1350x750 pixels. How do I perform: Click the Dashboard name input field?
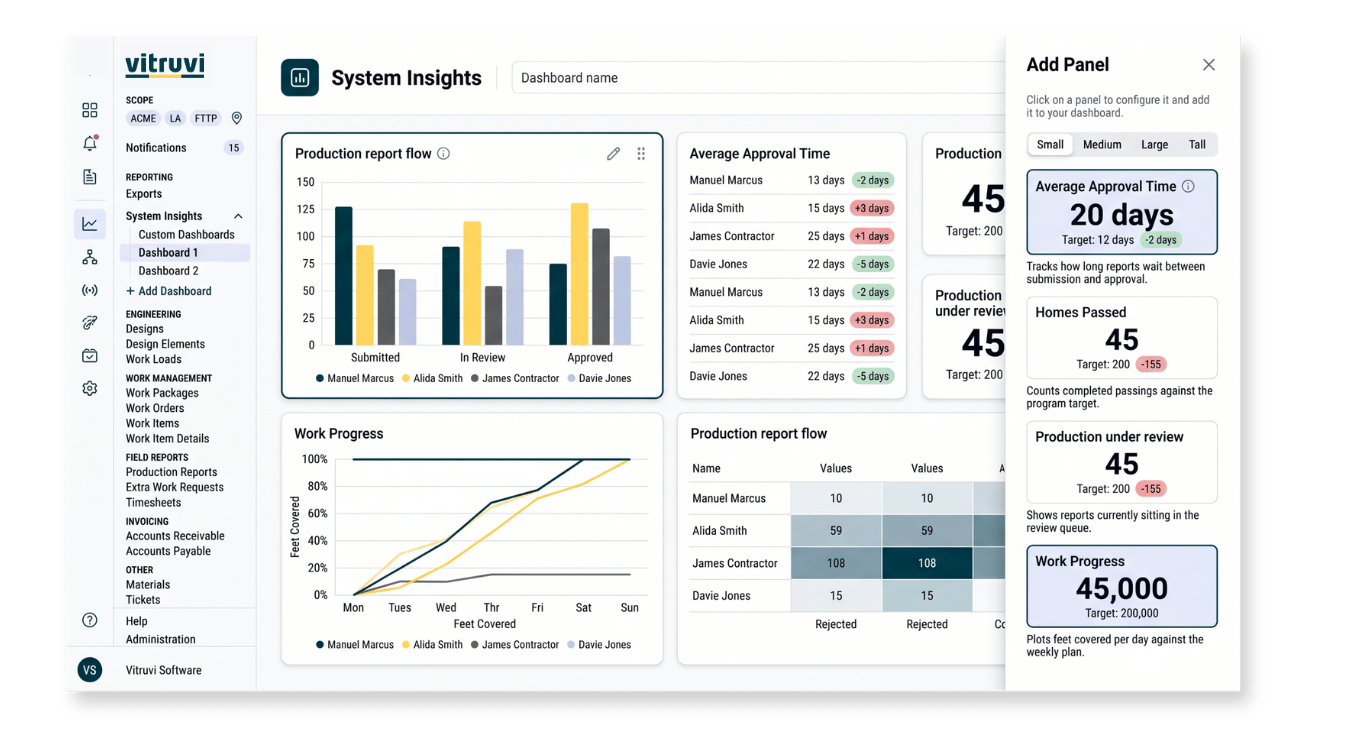(760, 78)
